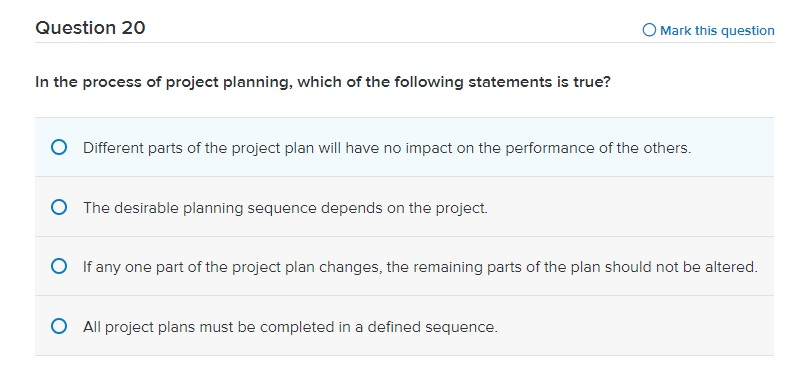Click answer text "All project plans must be completed in a defined sequence."
This screenshot has width=810, height=390.
290,327
